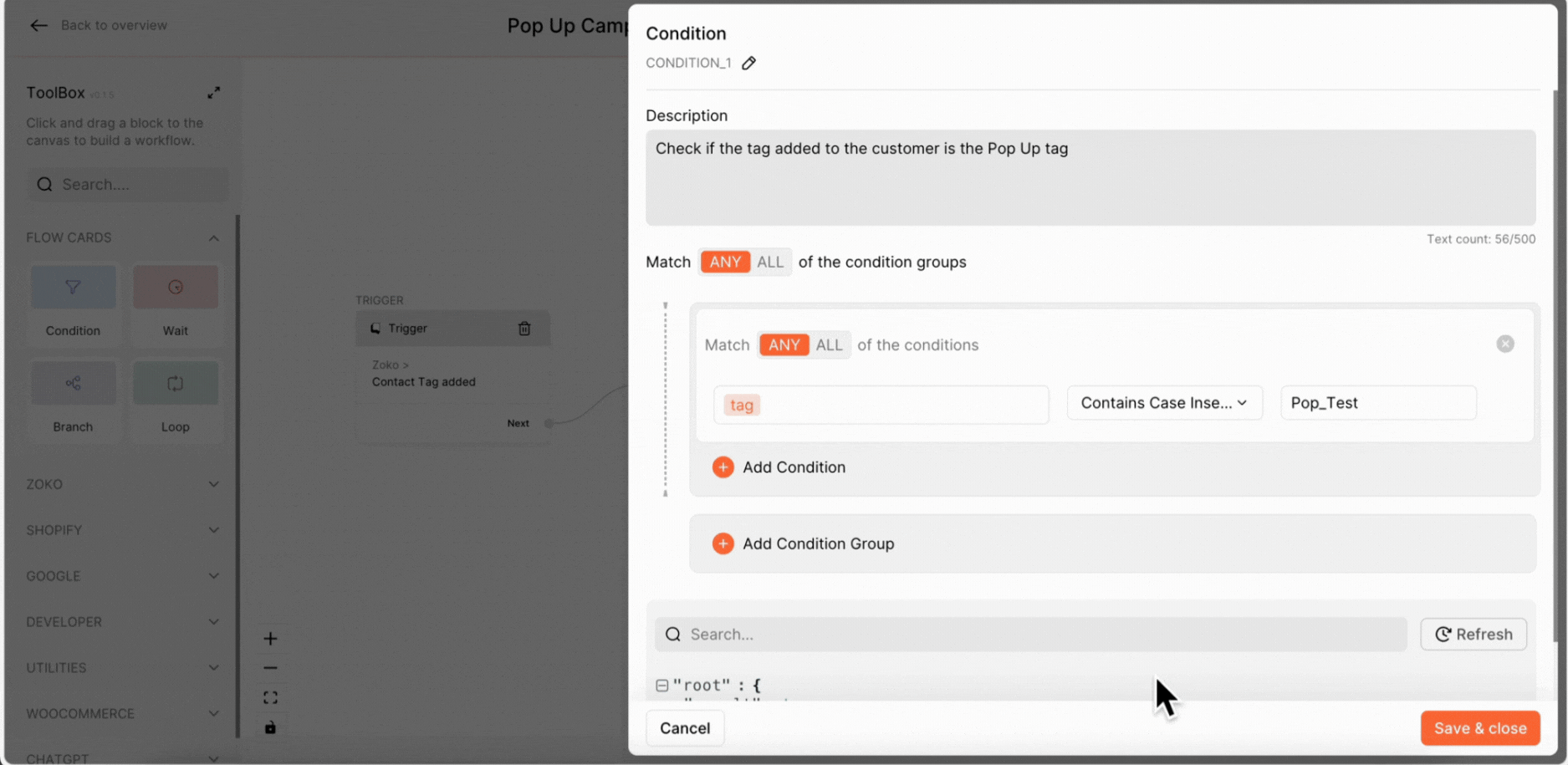Set condition groups match to ALL
Image resolution: width=1568 pixels, height=765 pixels.
pyautogui.click(x=770, y=262)
